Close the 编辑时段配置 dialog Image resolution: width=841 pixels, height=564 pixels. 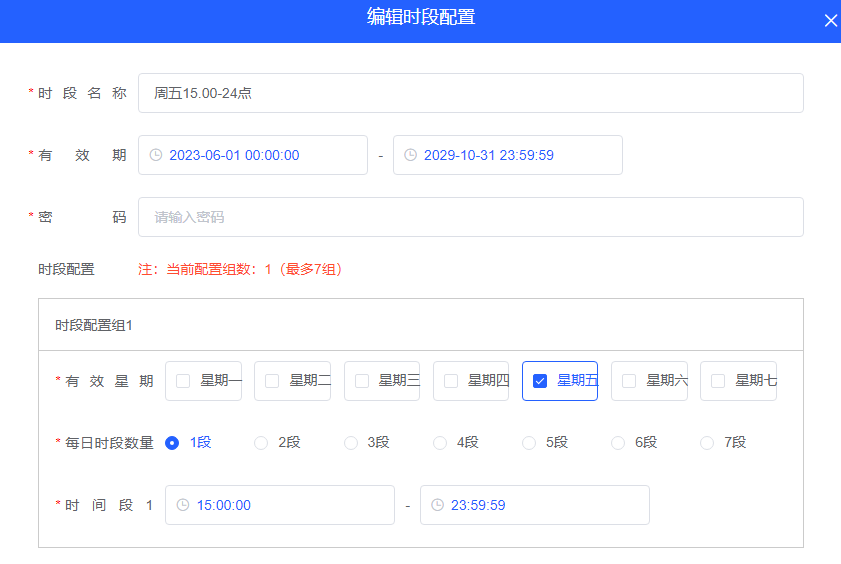830,21
